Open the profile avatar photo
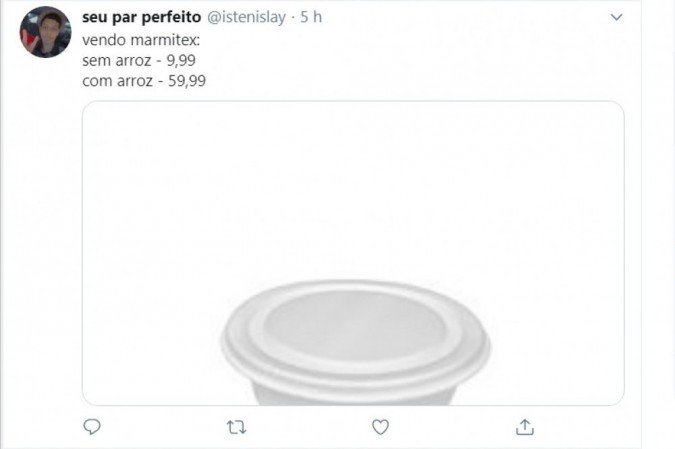Image resolution: width=675 pixels, height=449 pixels. (x=45, y=32)
